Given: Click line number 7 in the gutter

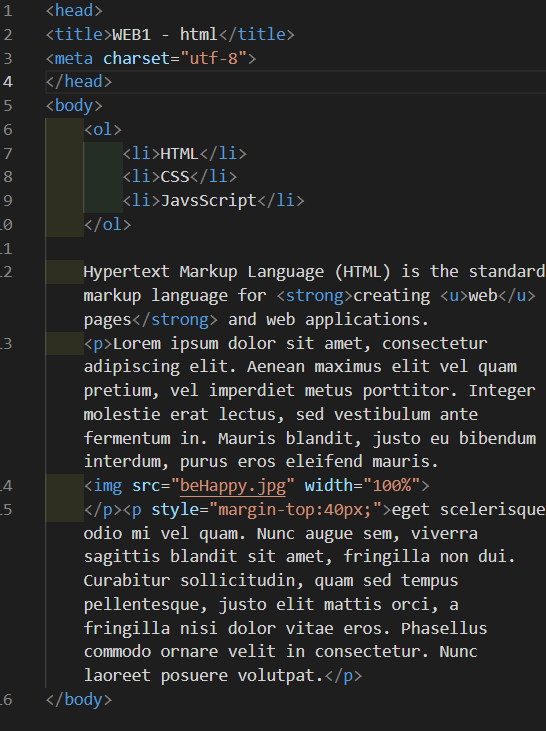Looking at the screenshot, I should pyautogui.click(x=7, y=153).
